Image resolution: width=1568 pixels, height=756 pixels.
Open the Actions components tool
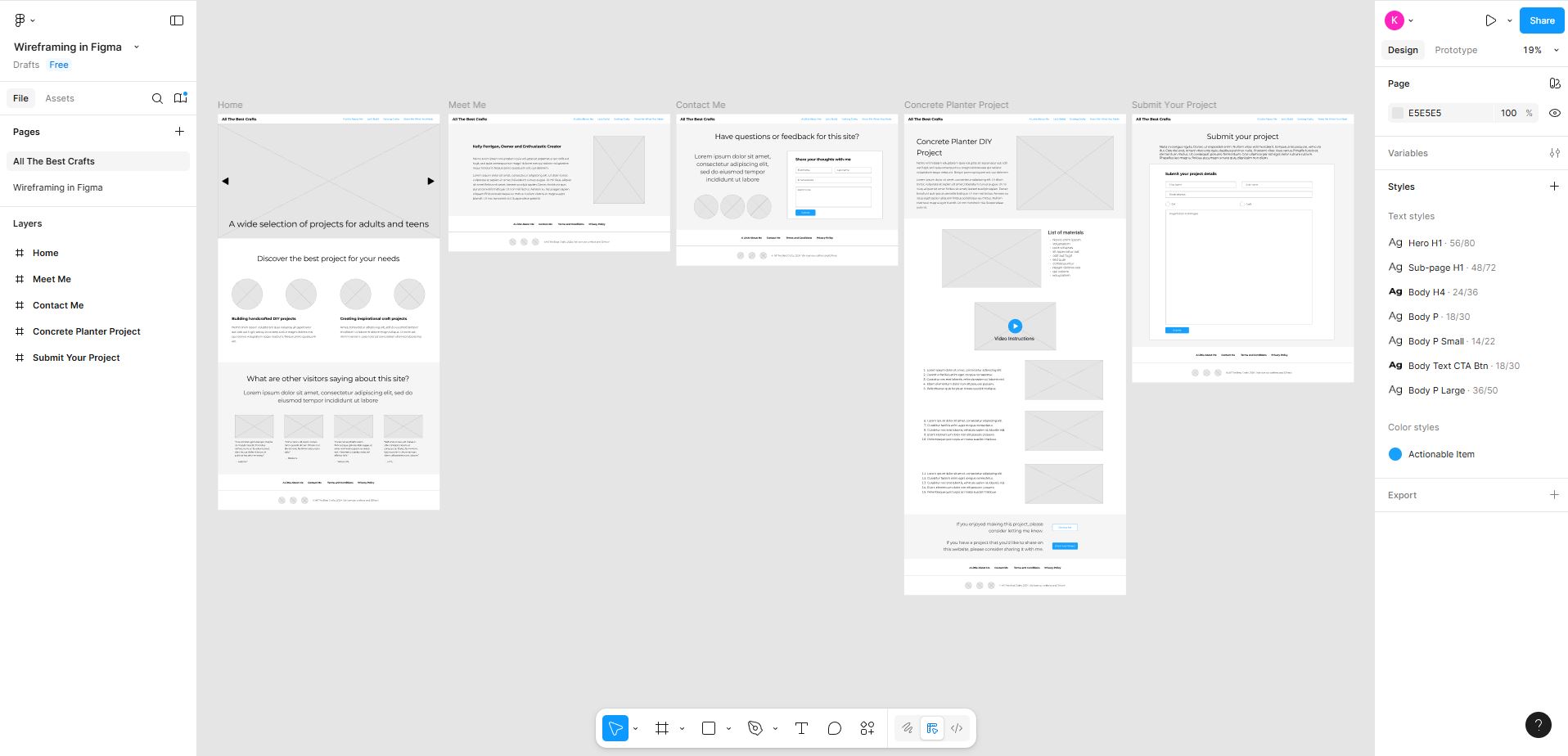867,728
